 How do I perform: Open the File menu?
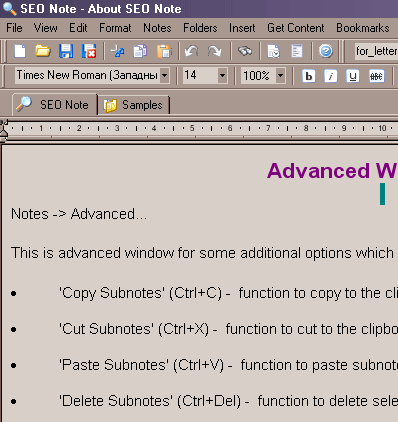pos(14,28)
